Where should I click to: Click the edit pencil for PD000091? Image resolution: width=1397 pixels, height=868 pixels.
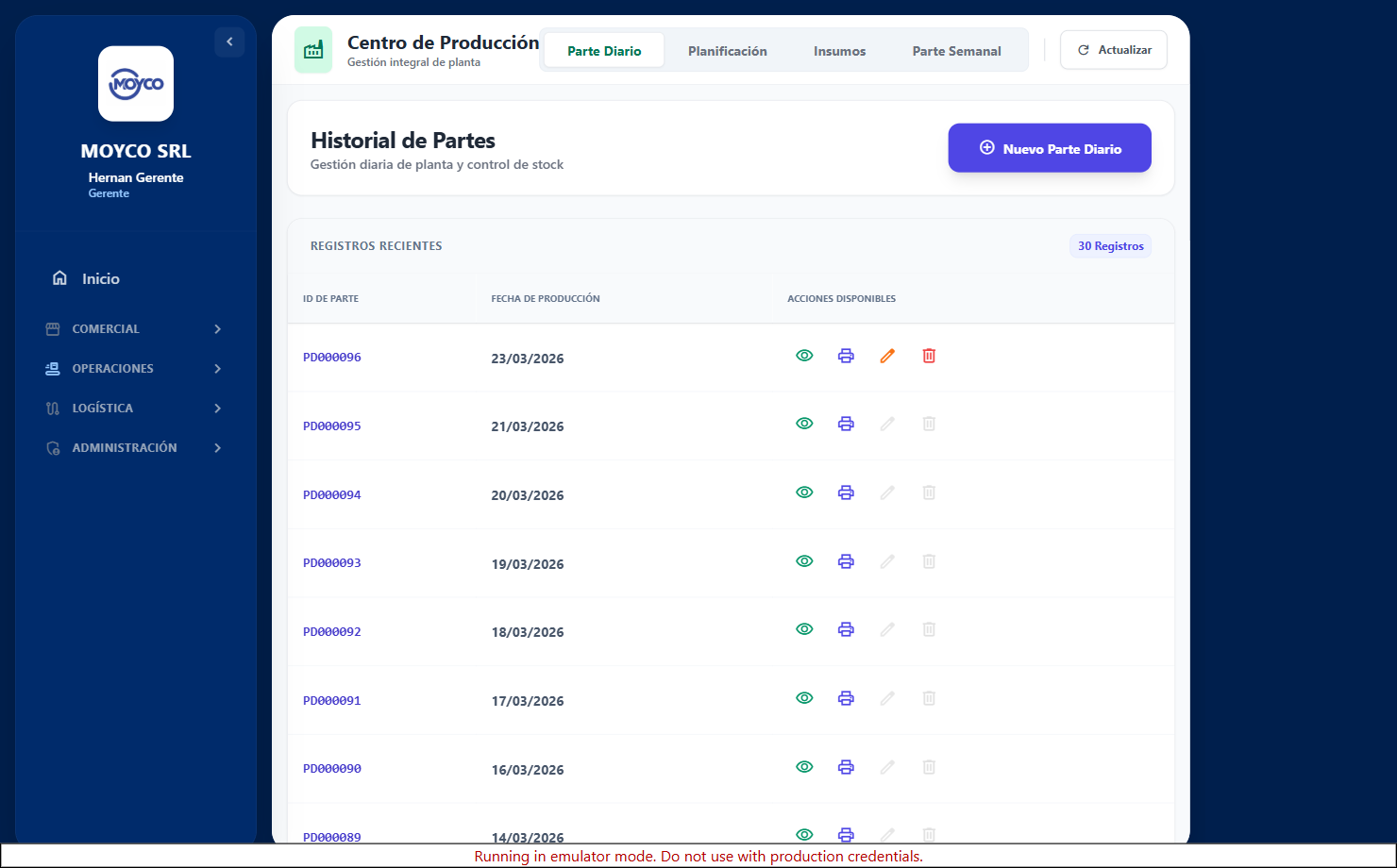[x=887, y=698]
